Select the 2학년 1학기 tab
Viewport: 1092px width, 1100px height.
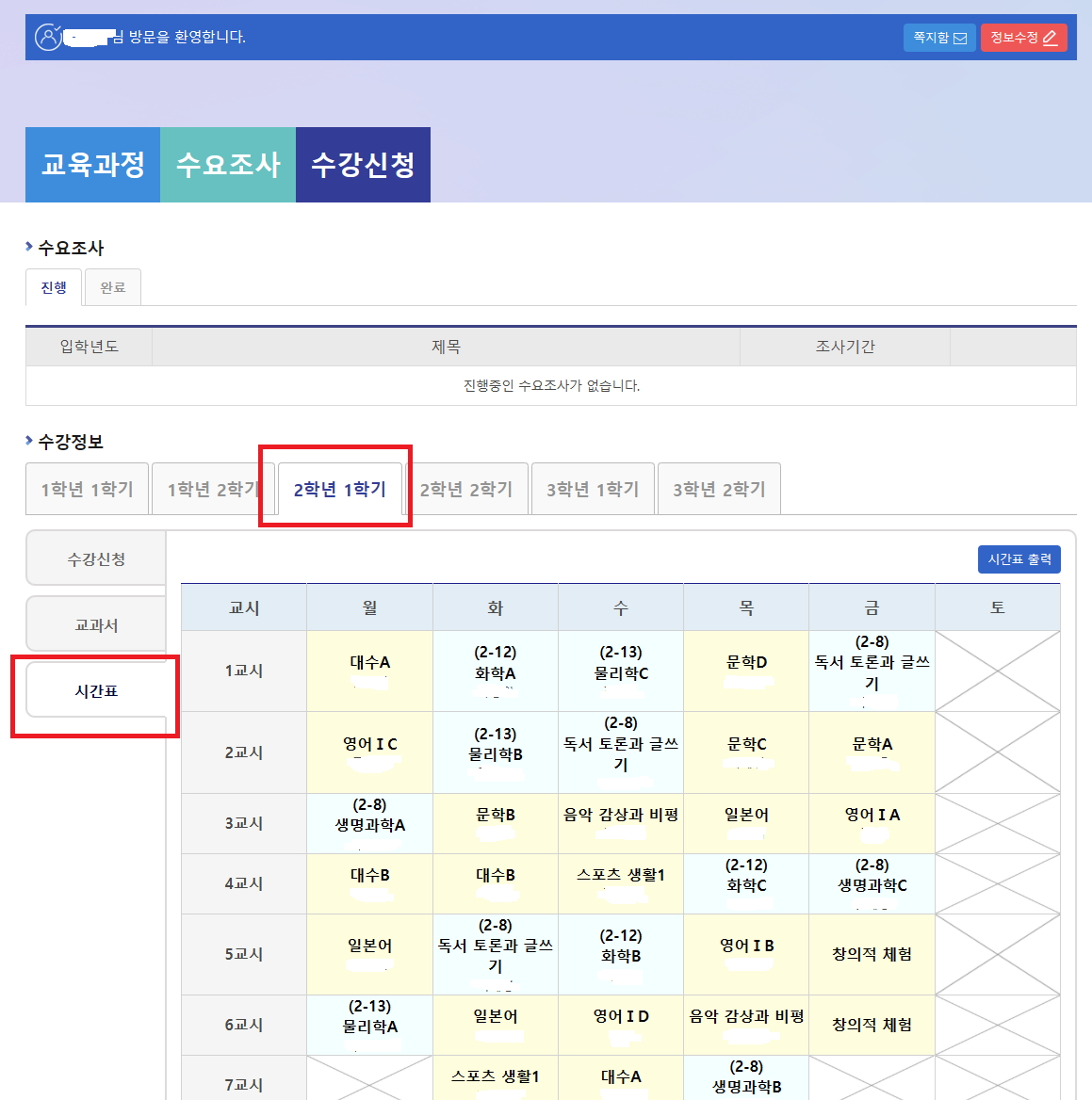click(340, 489)
